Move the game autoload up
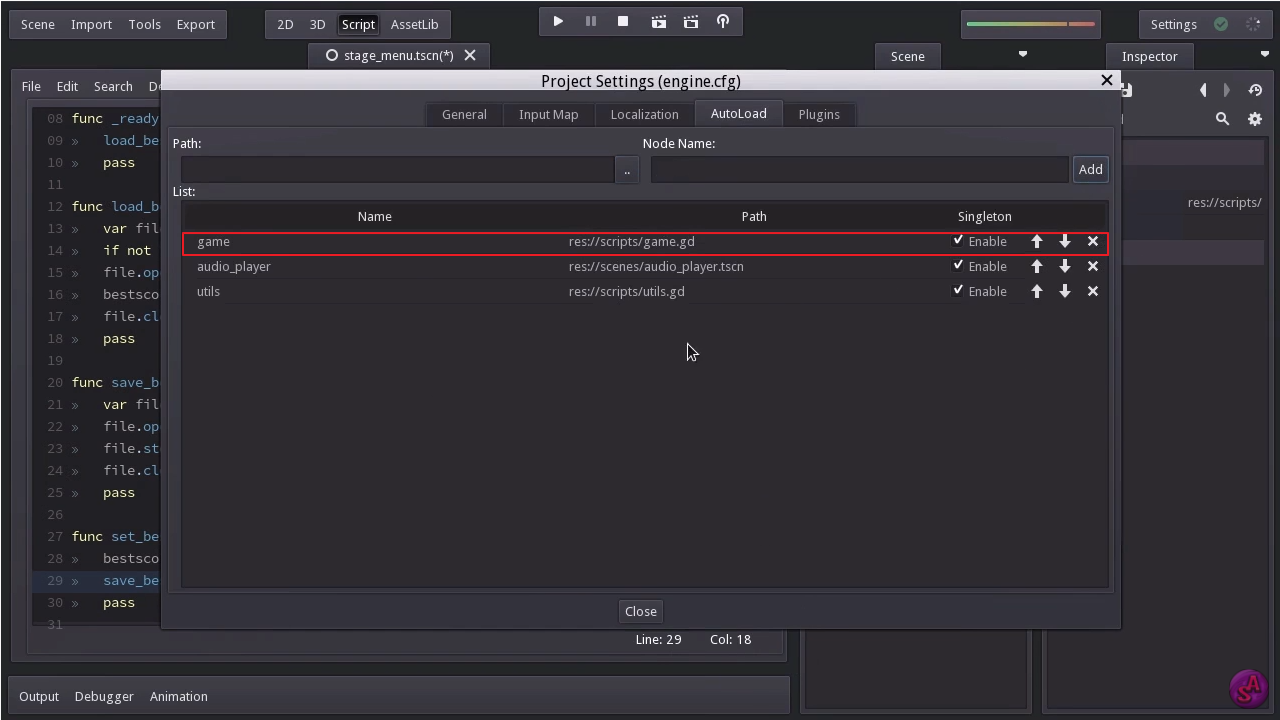The image size is (1280, 720). pos(1037,241)
